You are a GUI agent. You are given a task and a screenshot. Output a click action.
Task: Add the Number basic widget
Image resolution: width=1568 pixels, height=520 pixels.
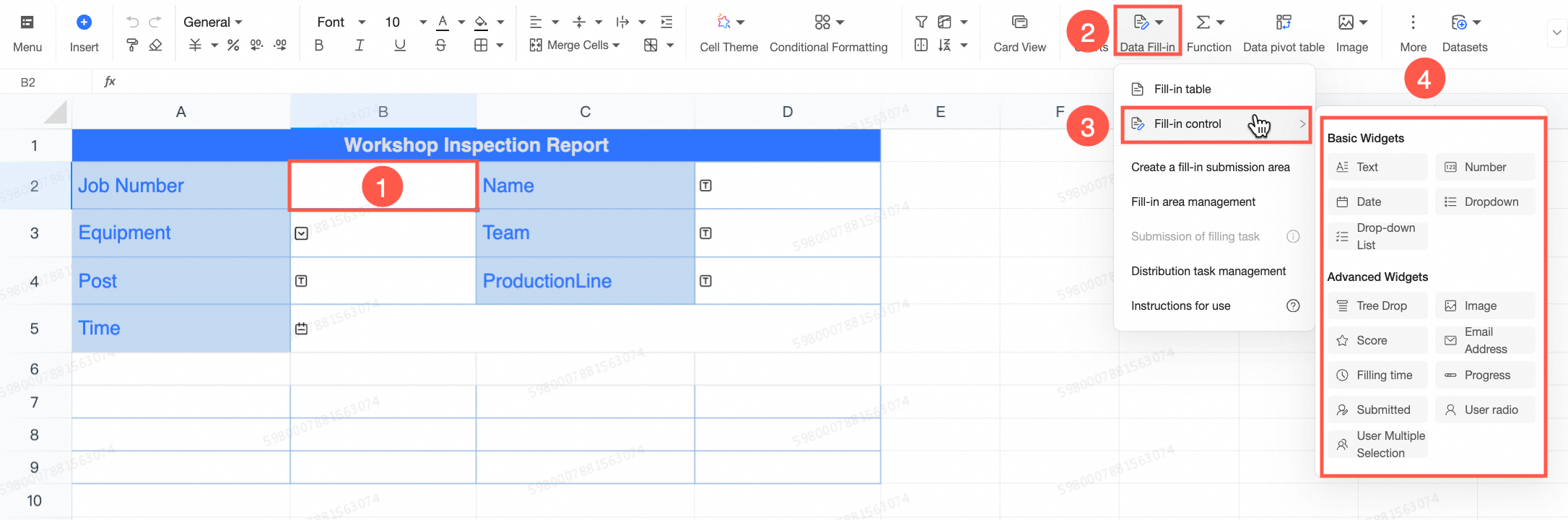[x=1485, y=167]
